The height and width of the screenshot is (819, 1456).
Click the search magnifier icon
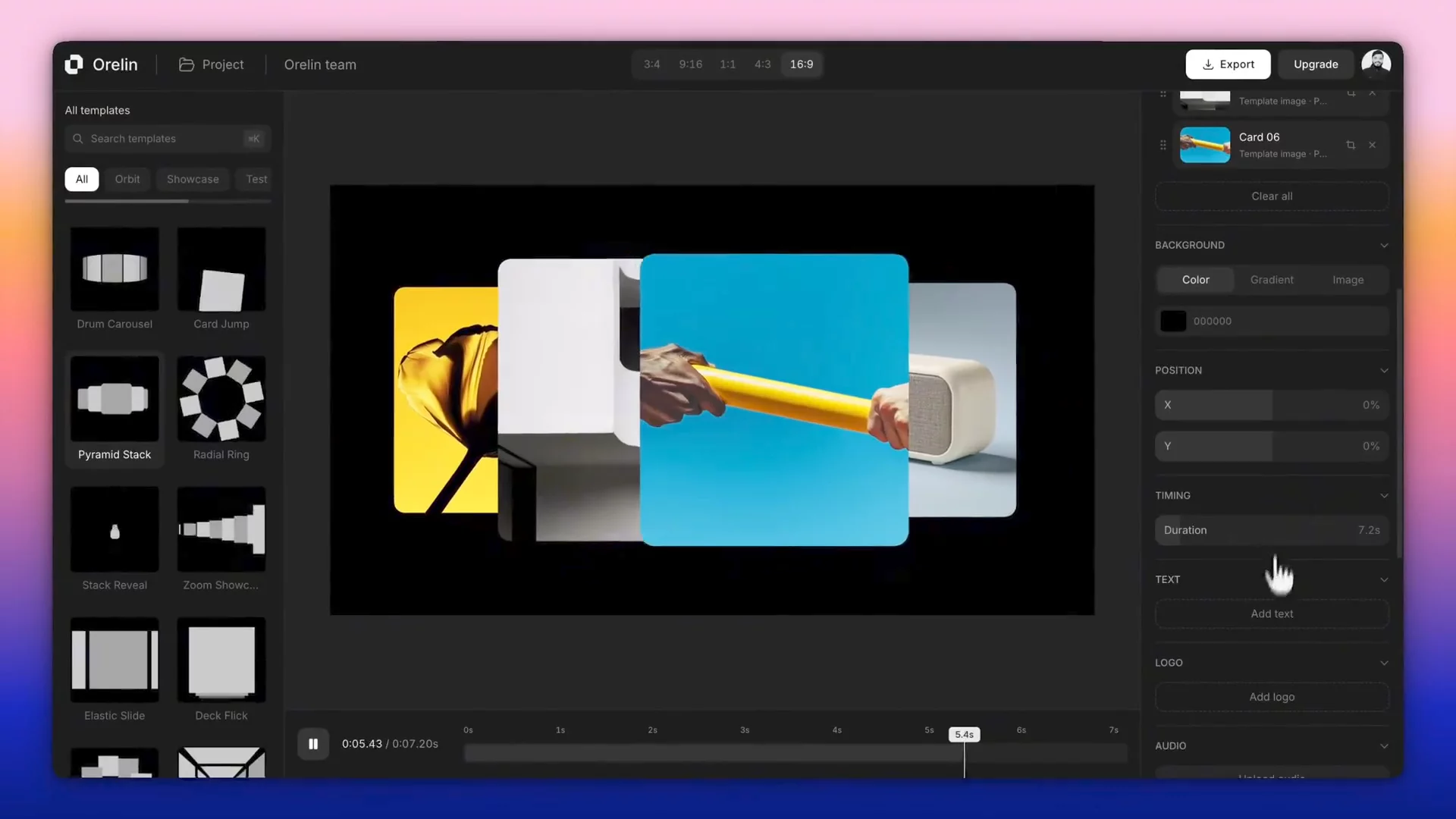tap(77, 139)
